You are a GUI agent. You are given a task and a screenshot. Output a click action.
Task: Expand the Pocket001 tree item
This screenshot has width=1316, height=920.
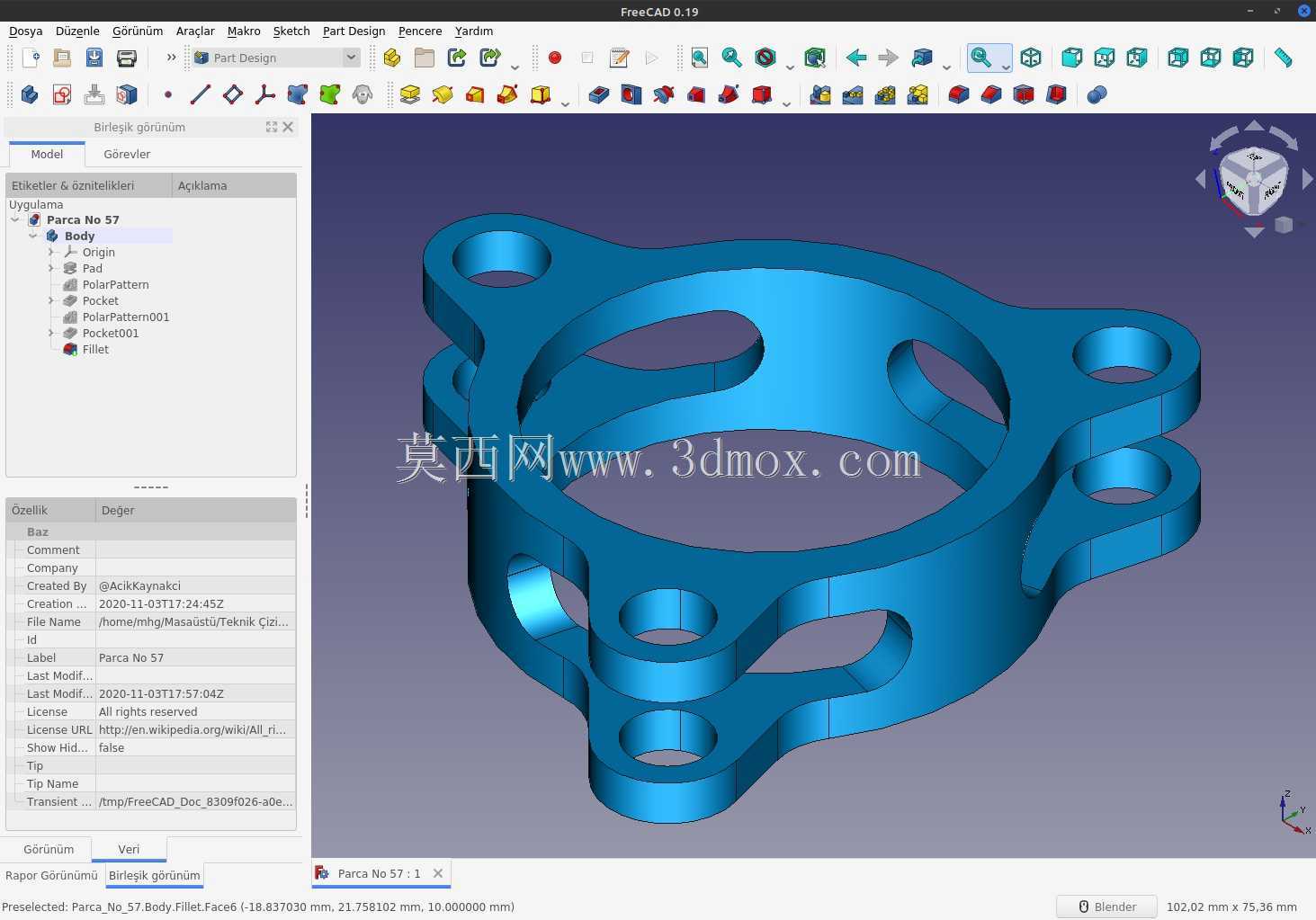tap(51, 333)
